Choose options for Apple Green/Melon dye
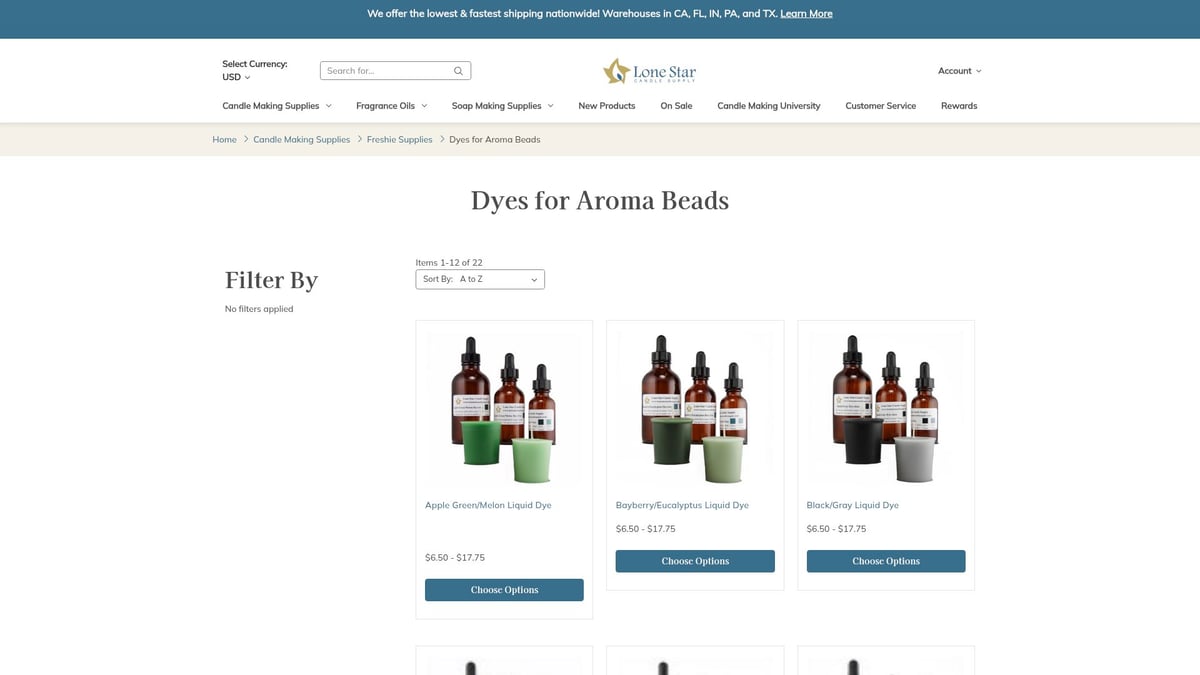Viewport: 1200px width, 675px height. pos(504,590)
